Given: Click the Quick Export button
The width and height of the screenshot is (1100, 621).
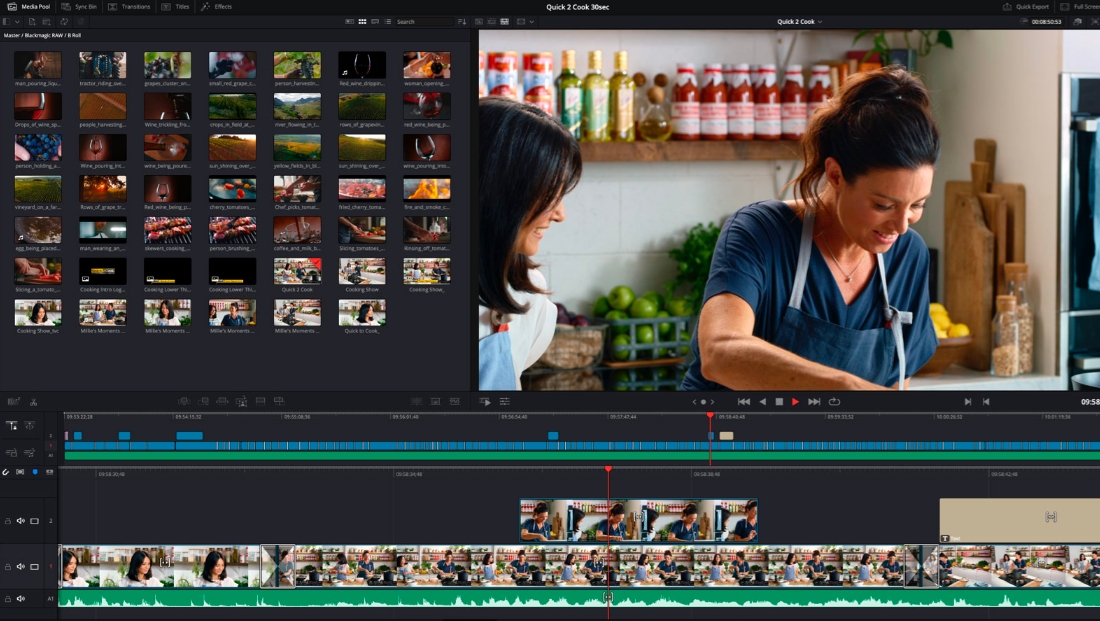Looking at the screenshot, I should tap(1026, 6).
